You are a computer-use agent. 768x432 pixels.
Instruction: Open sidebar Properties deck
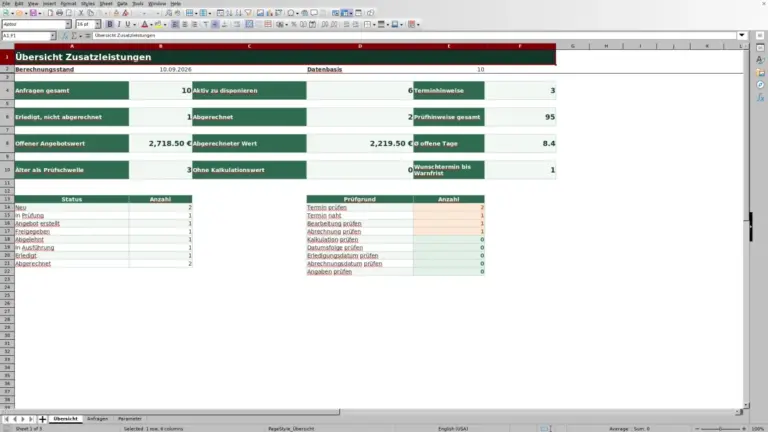[x=760, y=48]
